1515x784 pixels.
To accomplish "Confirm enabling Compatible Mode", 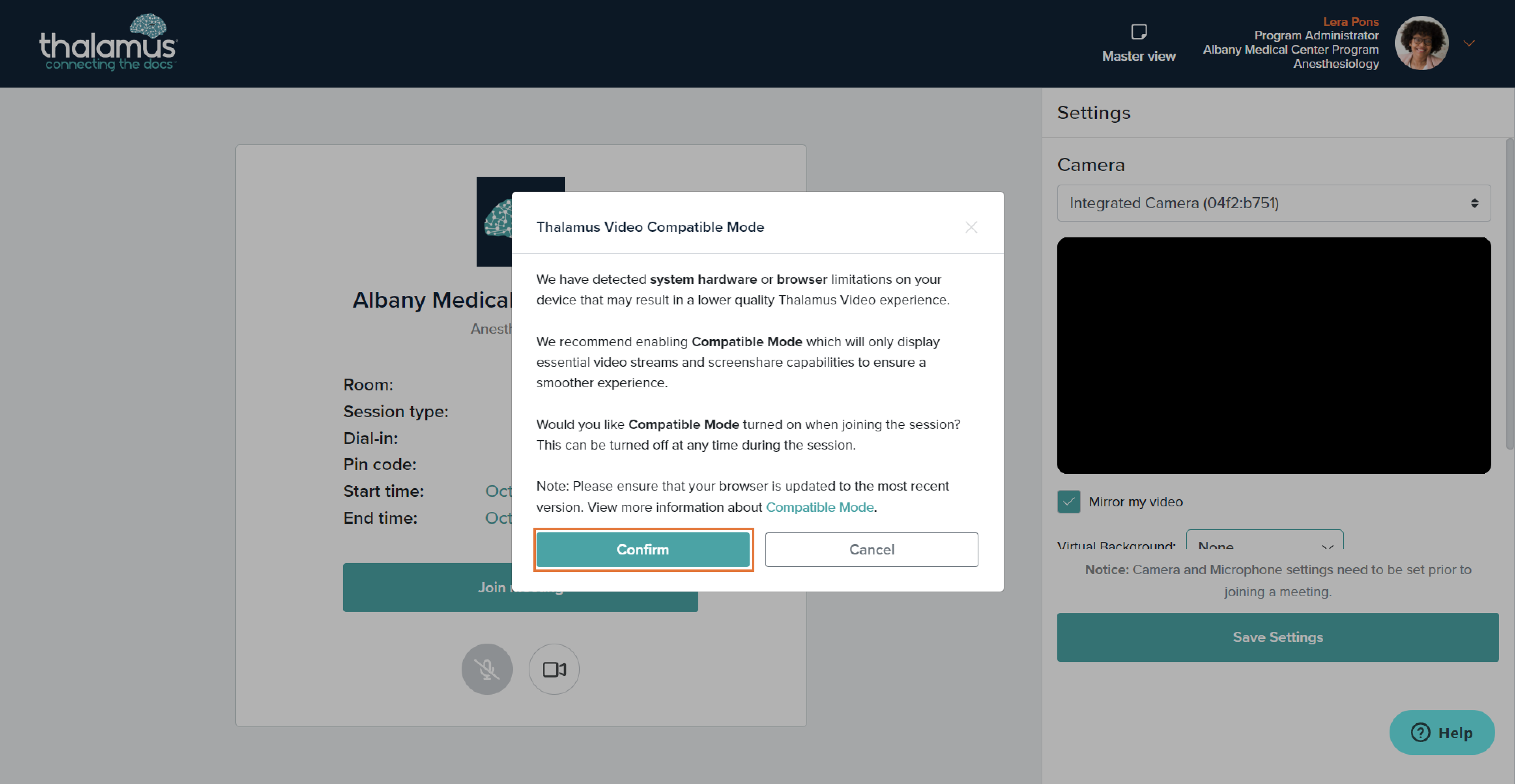I will pyautogui.click(x=643, y=549).
